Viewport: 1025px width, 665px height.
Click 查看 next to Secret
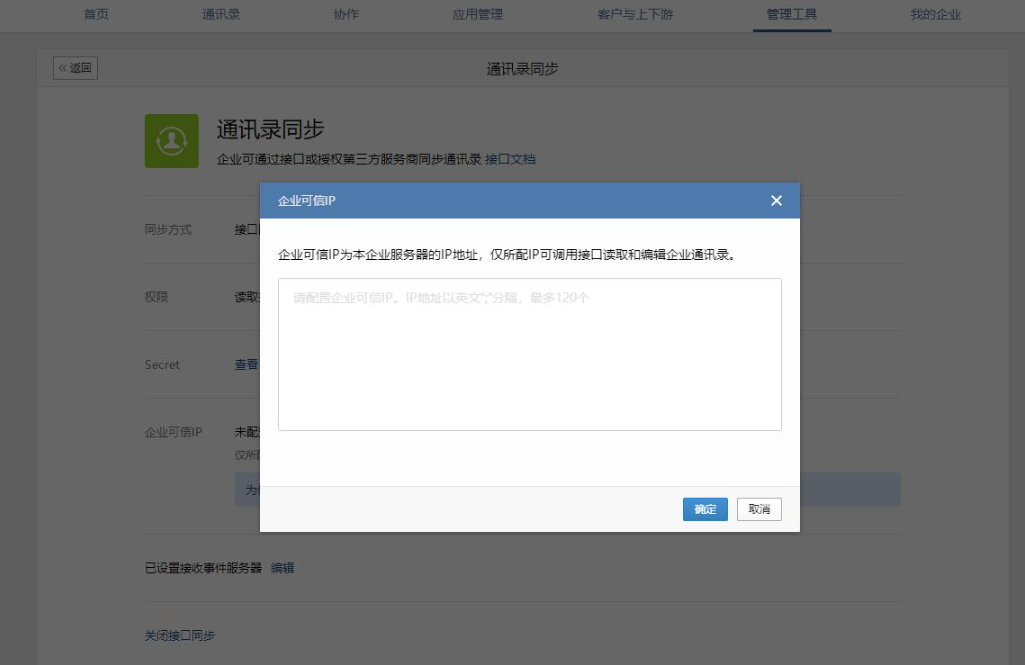coord(246,365)
